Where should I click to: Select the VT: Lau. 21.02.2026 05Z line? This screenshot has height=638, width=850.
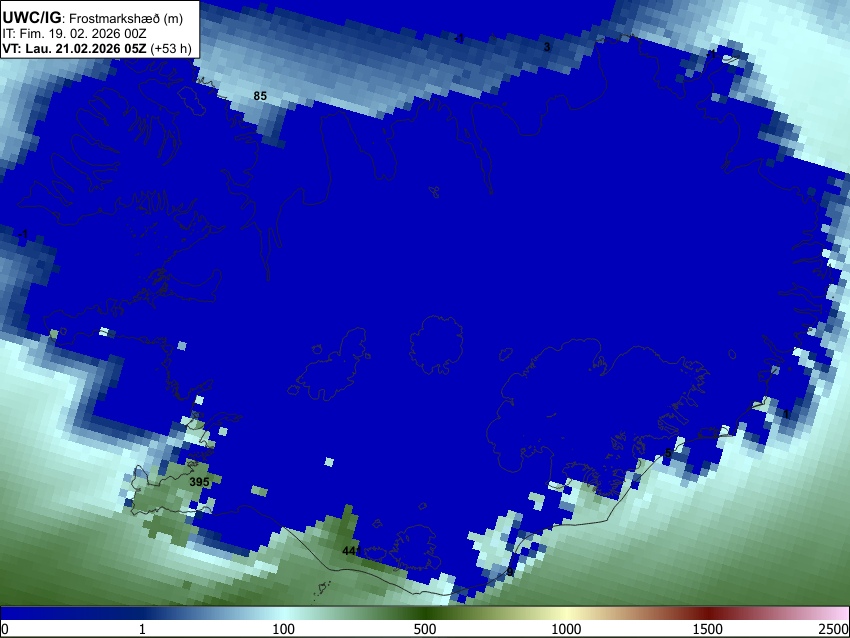pyautogui.click(x=97, y=48)
